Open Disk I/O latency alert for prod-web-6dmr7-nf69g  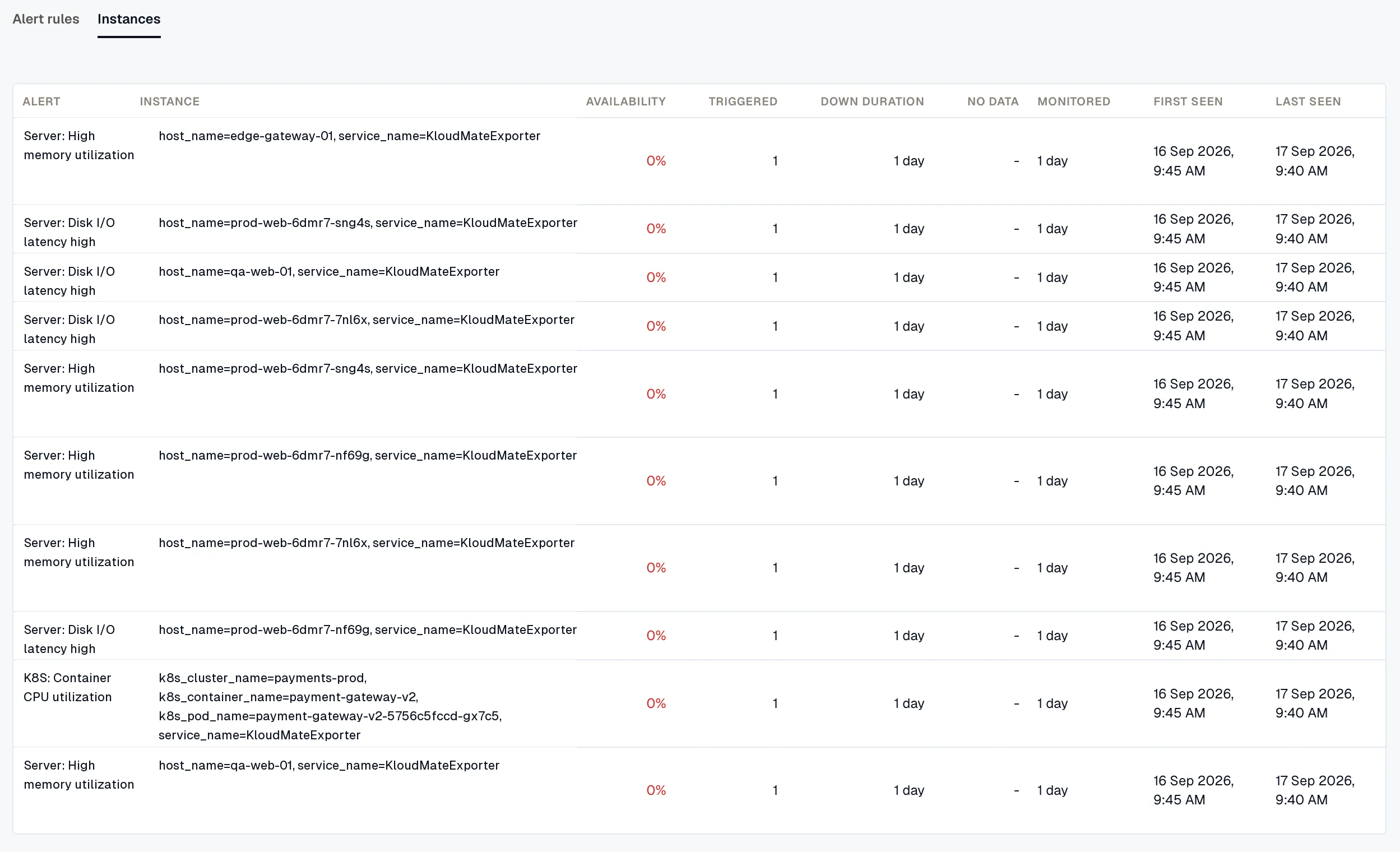[x=69, y=639]
